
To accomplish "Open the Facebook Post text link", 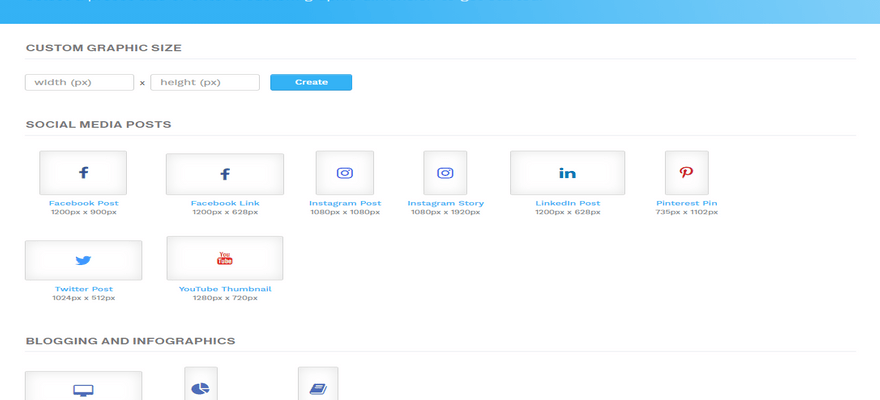I will tap(84, 203).
